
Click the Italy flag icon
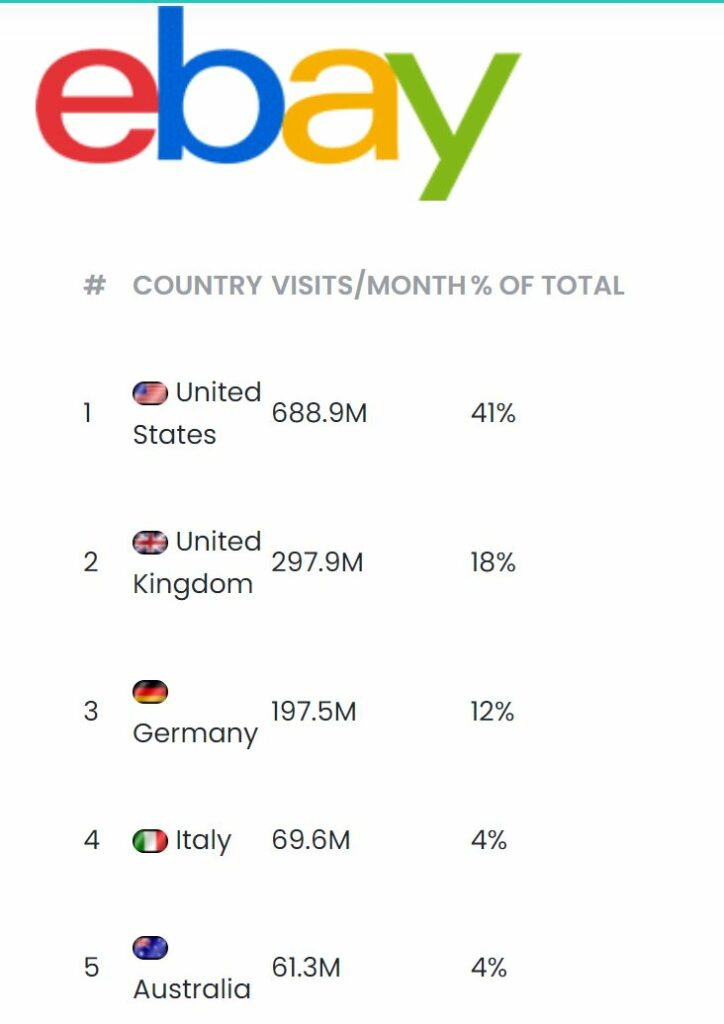(x=150, y=840)
